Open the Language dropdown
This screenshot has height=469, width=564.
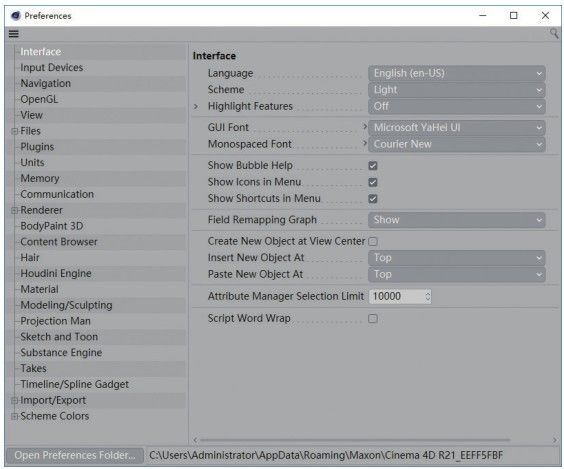tap(456, 73)
